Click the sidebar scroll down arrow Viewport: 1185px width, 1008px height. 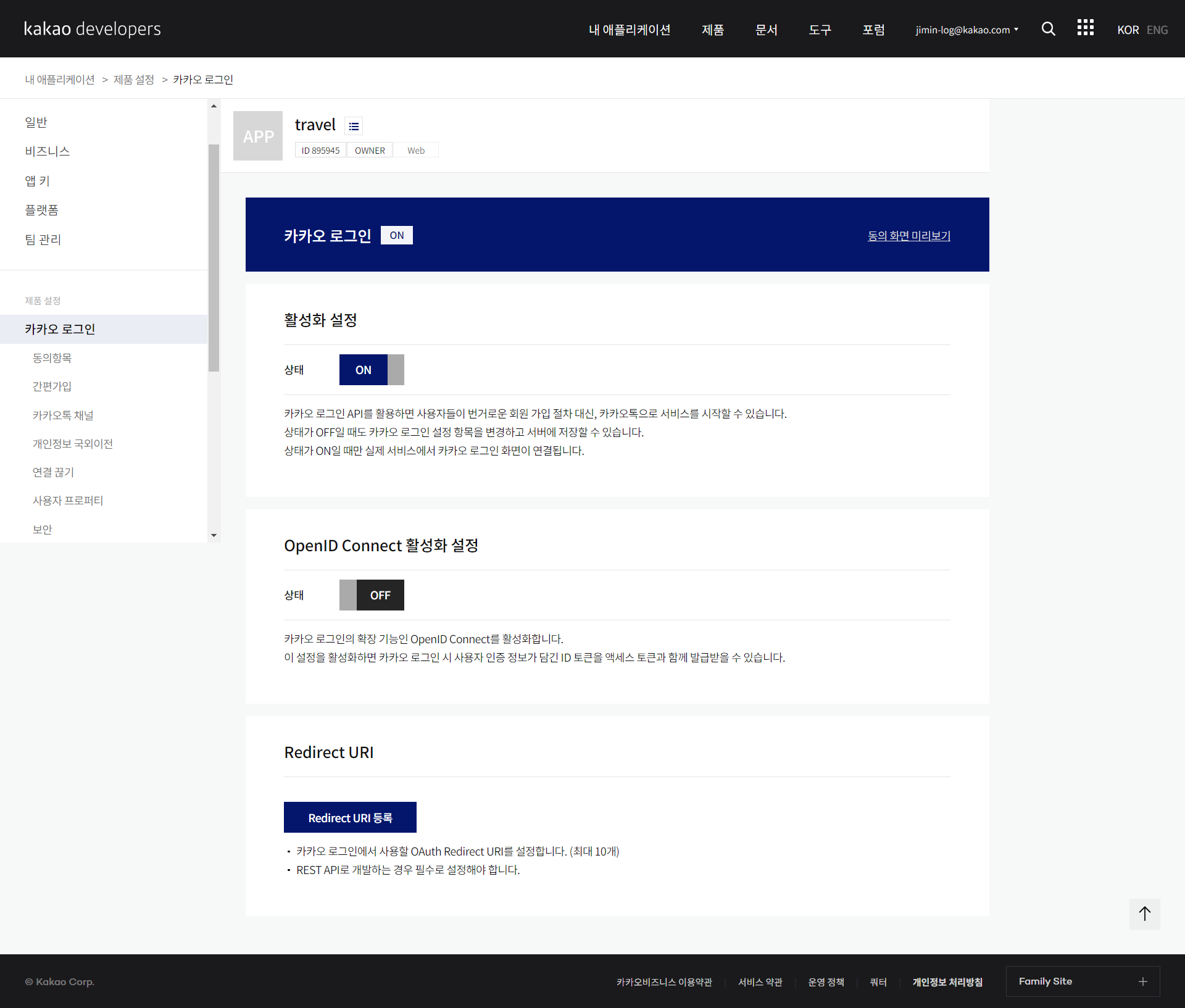click(214, 535)
